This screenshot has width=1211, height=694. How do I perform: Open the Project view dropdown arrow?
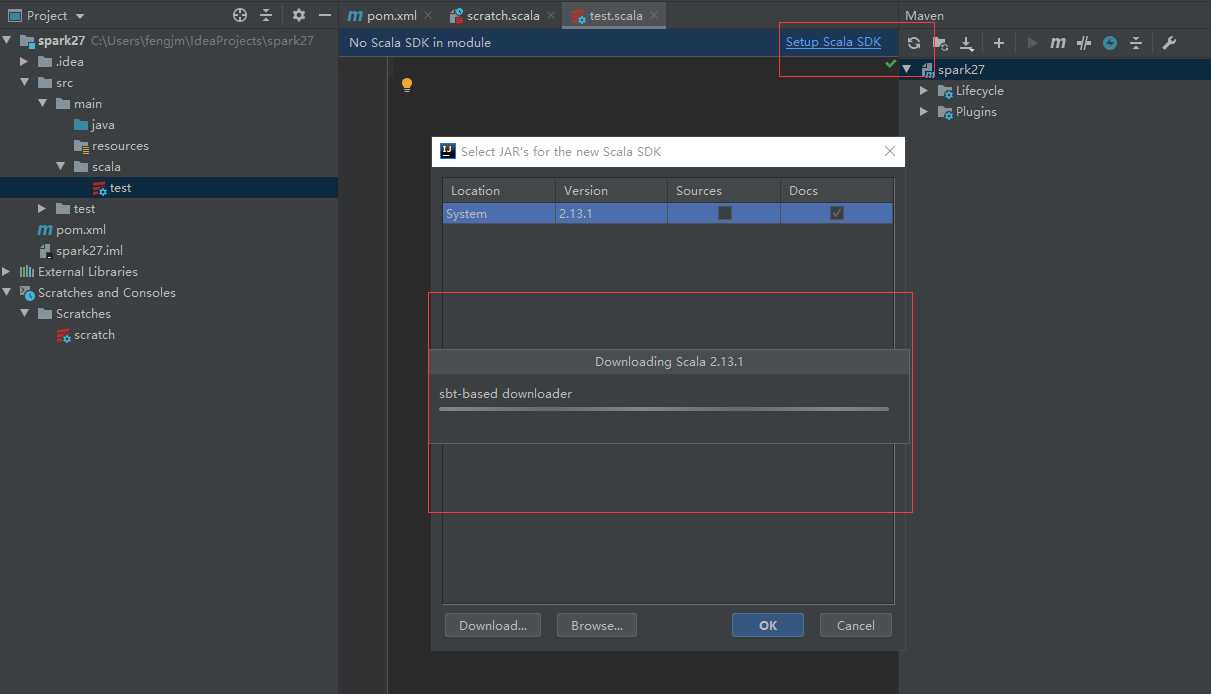[x=80, y=16]
